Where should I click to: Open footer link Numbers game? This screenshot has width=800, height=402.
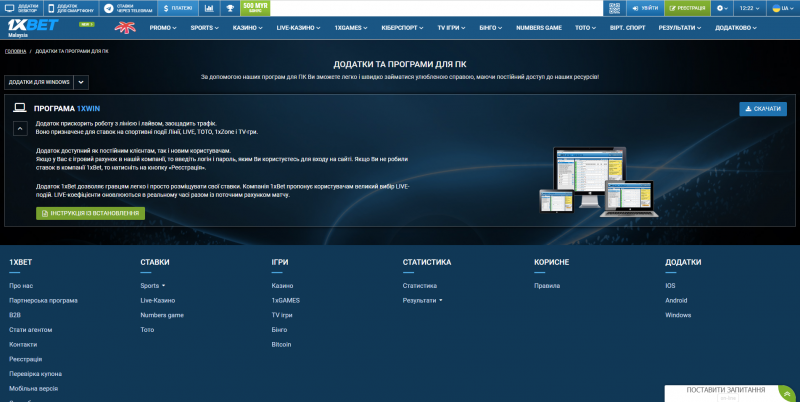point(162,315)
